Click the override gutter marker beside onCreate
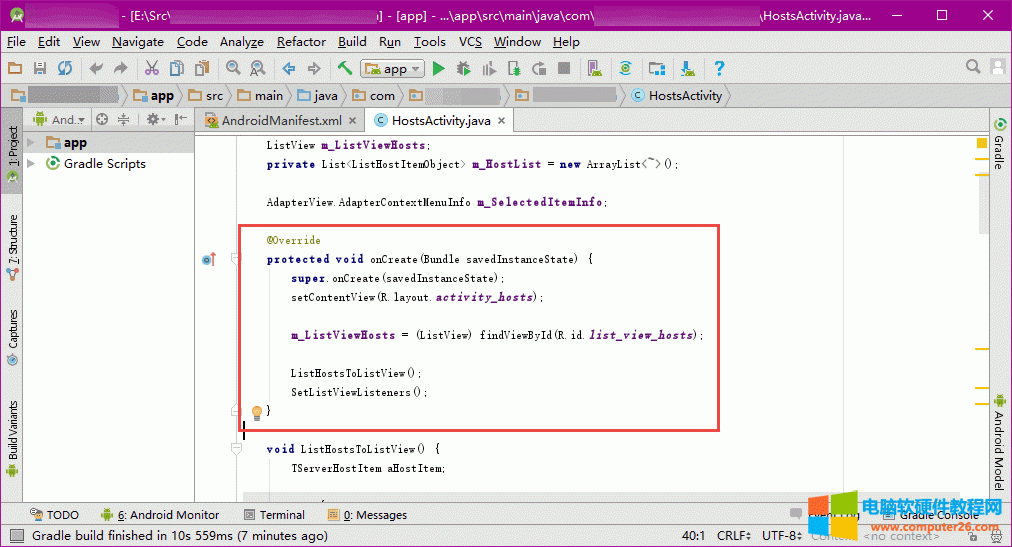Viewport: 1012px width, 547px height. (x=208, y=260)
